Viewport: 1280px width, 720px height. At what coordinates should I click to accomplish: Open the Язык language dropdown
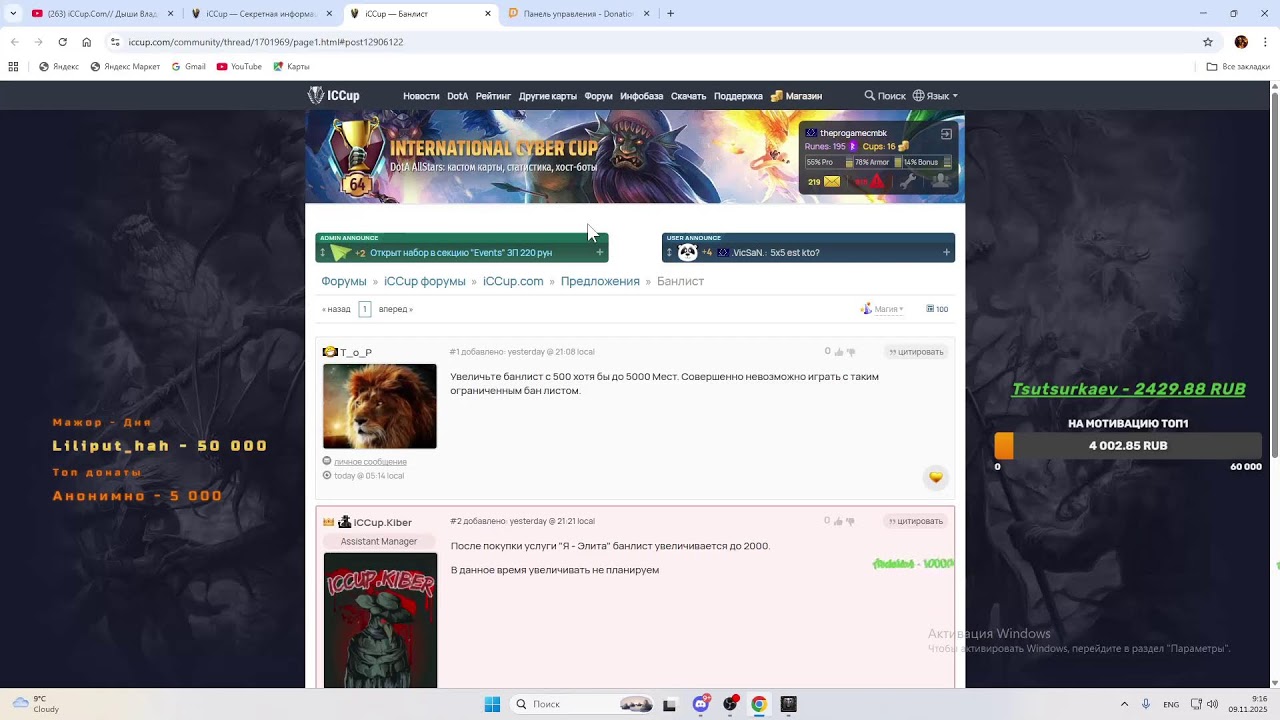click(935, 96)
